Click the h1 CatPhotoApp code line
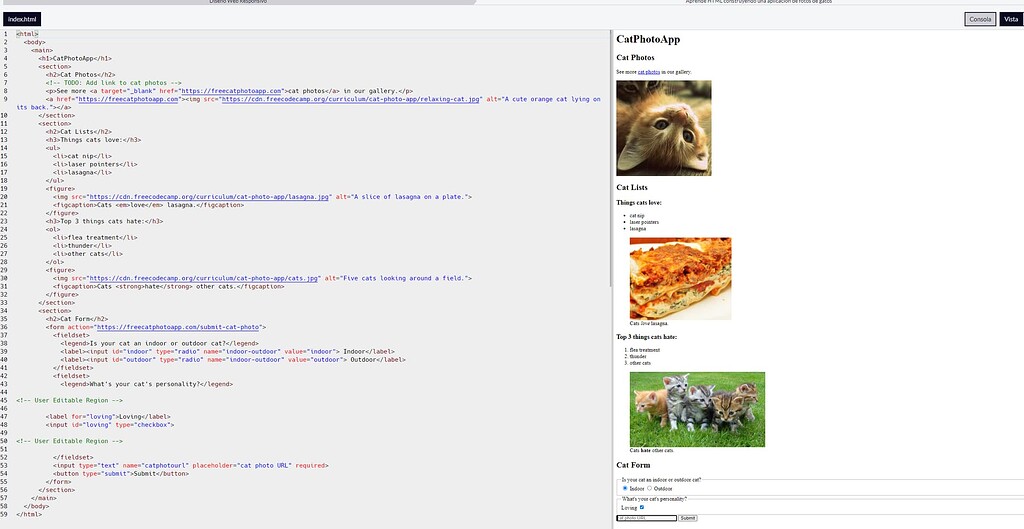The image size is (1024, 529). [75, 58]
